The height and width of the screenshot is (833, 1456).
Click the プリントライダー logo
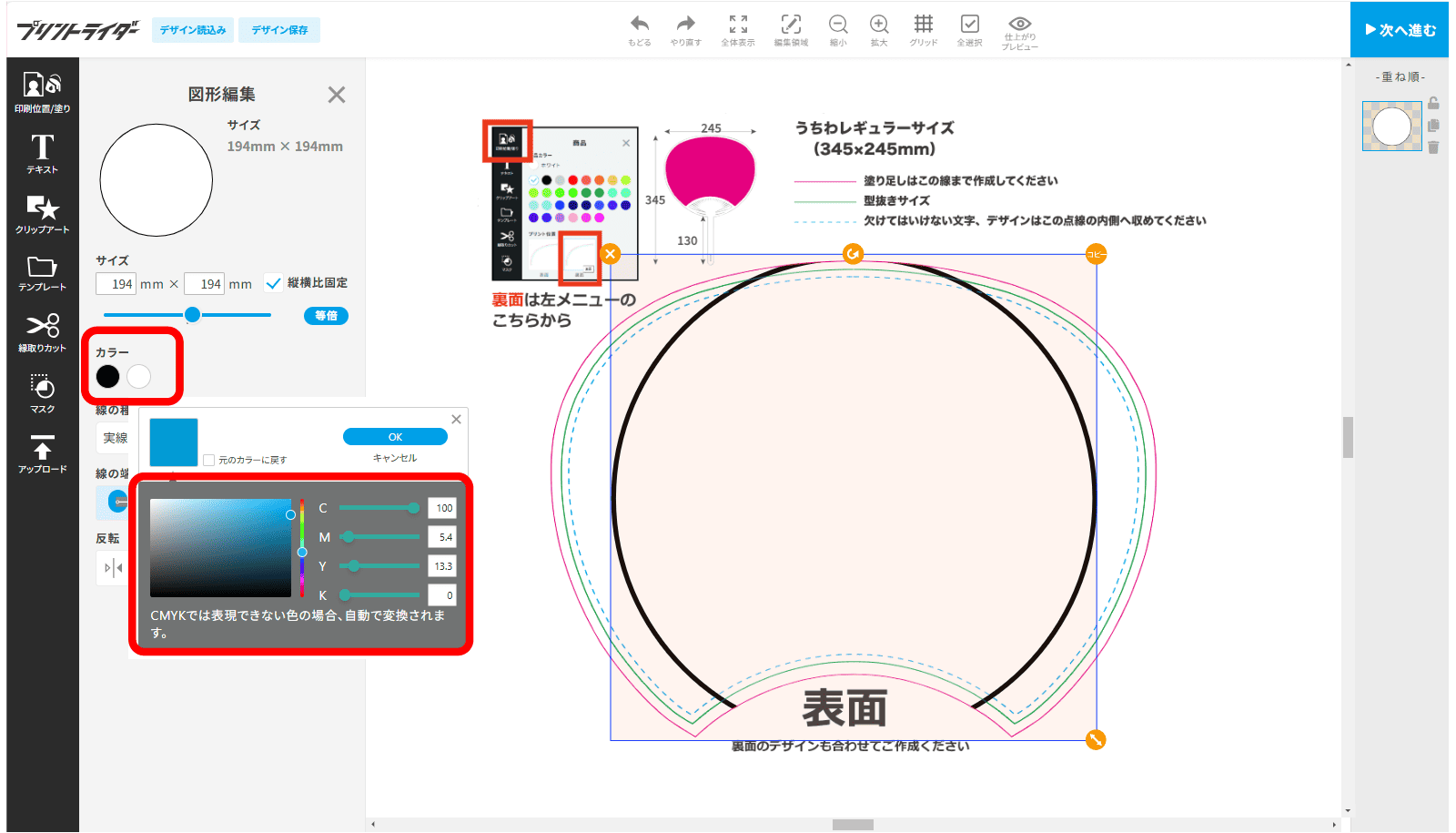point(77,30)
